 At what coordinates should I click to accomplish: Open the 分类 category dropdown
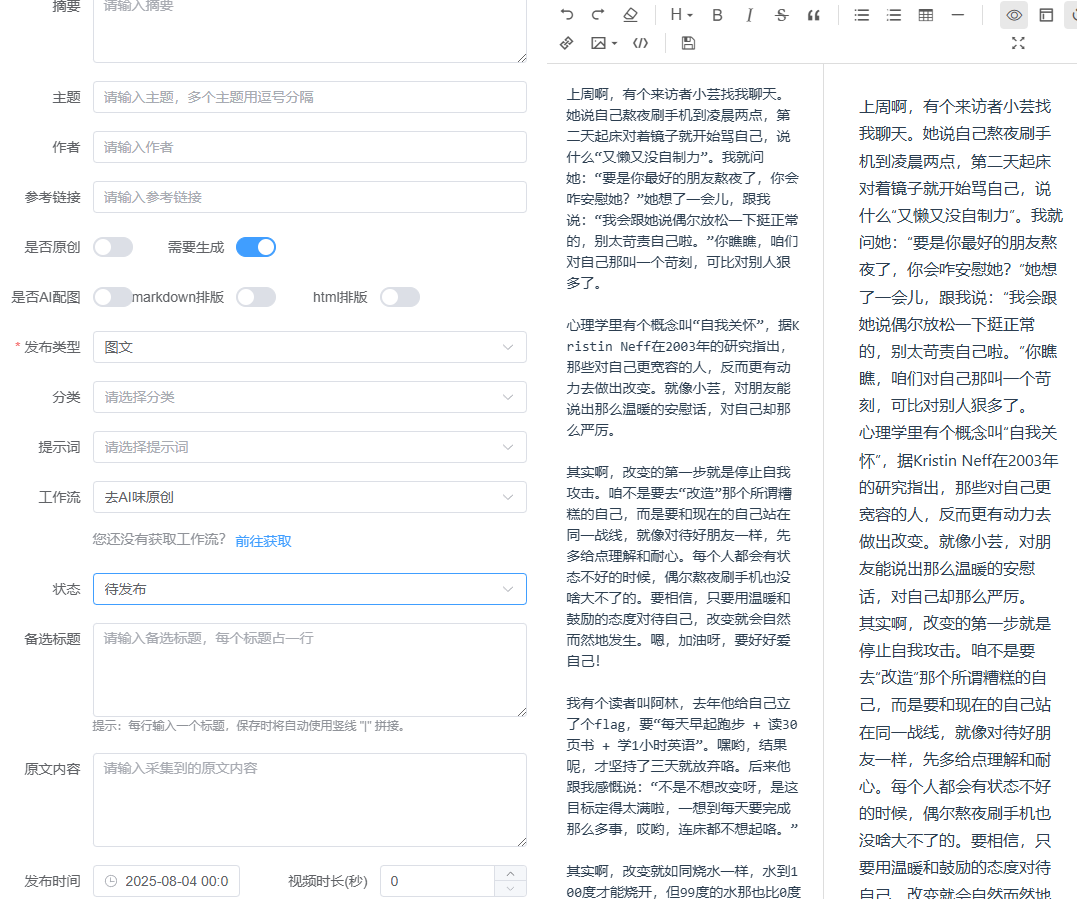310,397
